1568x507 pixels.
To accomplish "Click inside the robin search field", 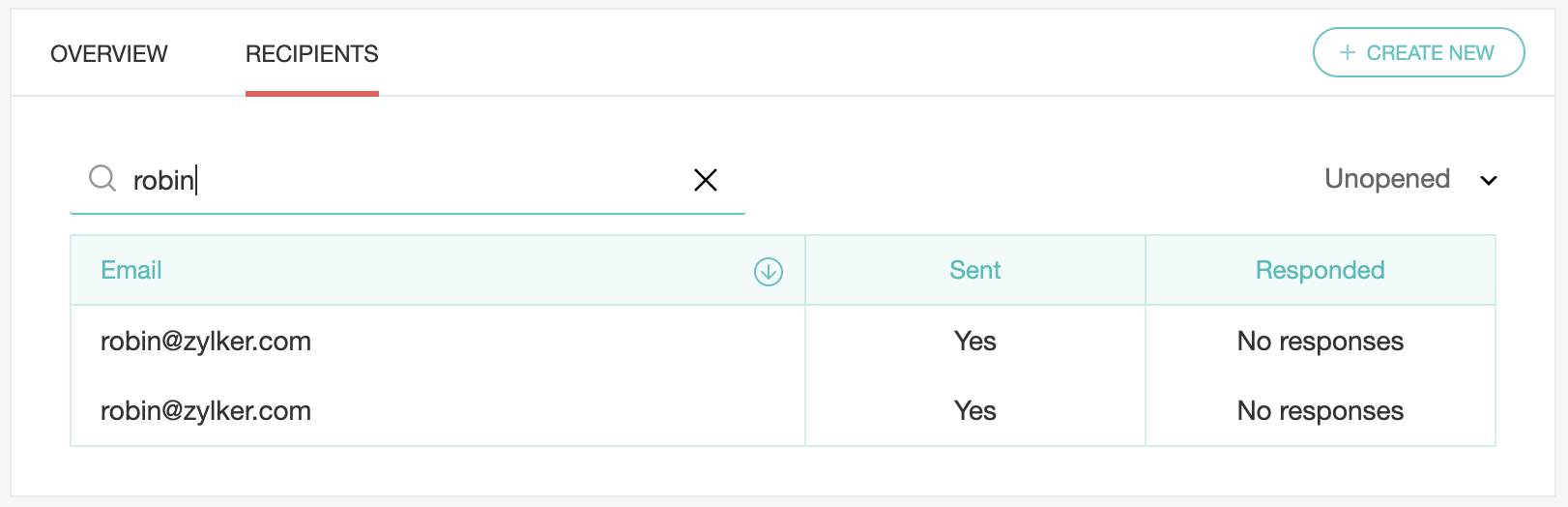I will (x=406, y=180).
